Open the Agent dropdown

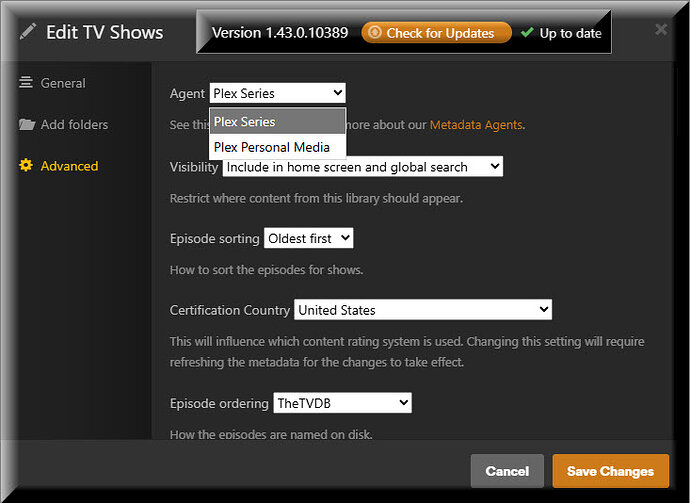278,93
